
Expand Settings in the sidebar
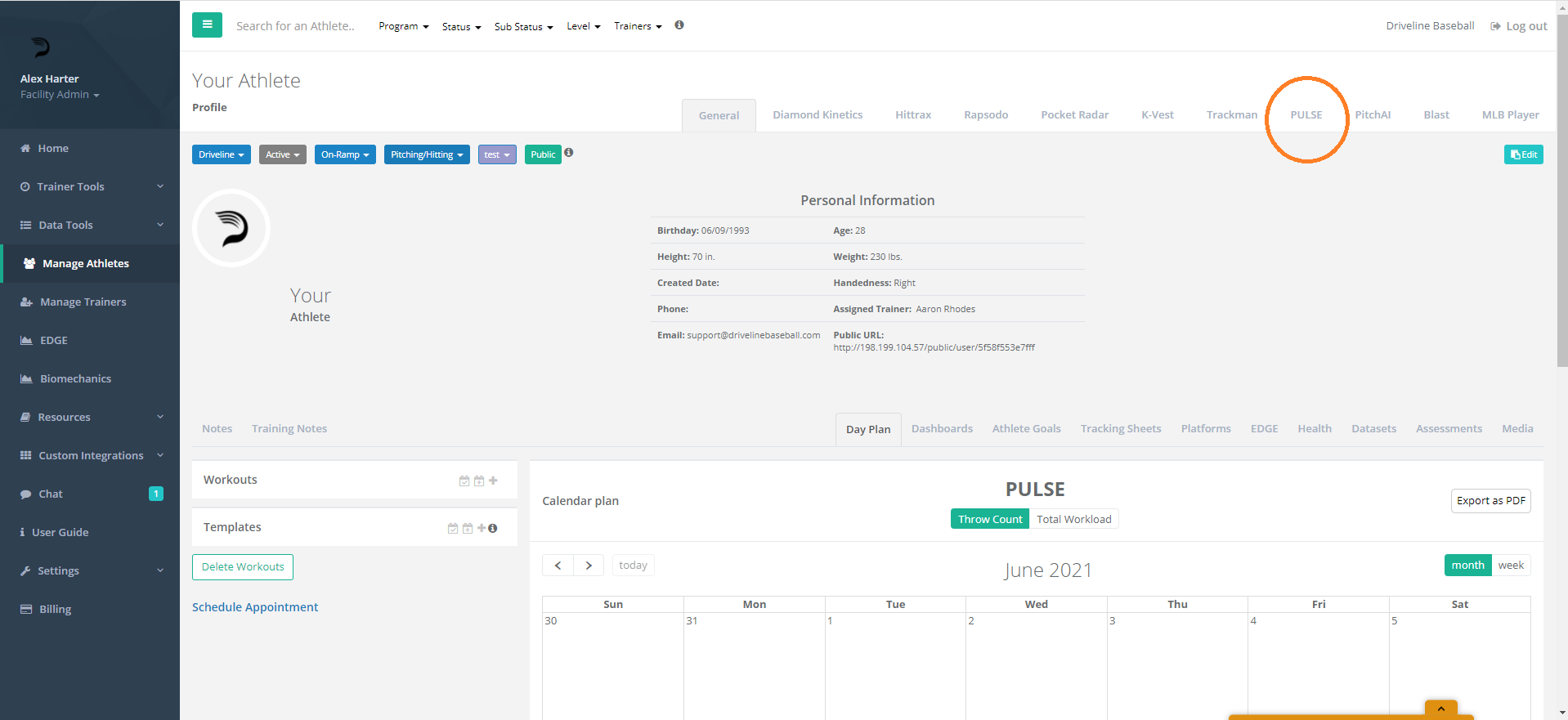click(x=90, y=570)
